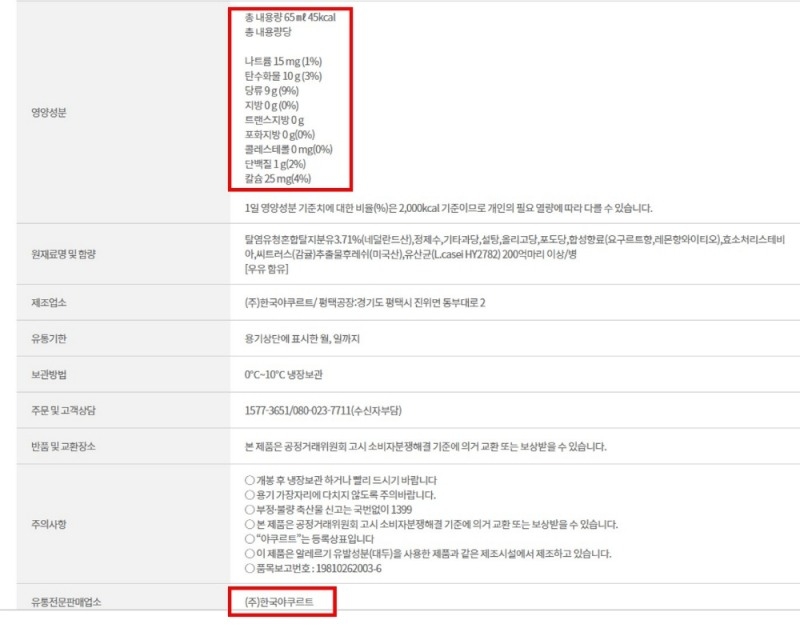Click the 영양성분 row label
The width and height of the screenshot is (800, 632).
(48, 114)
